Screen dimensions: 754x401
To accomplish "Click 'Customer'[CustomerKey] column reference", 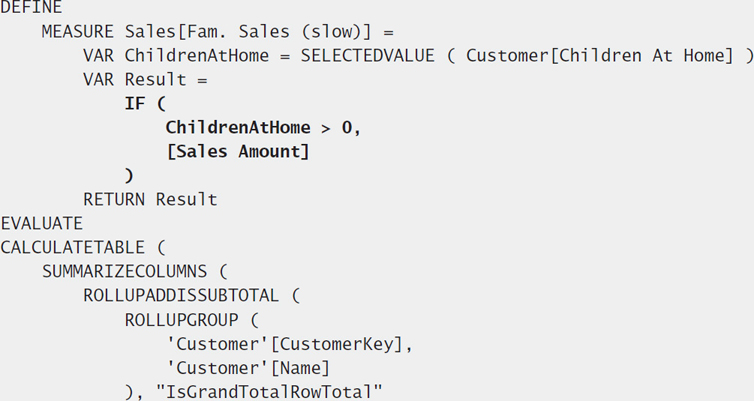I will (x=285, y=344).
